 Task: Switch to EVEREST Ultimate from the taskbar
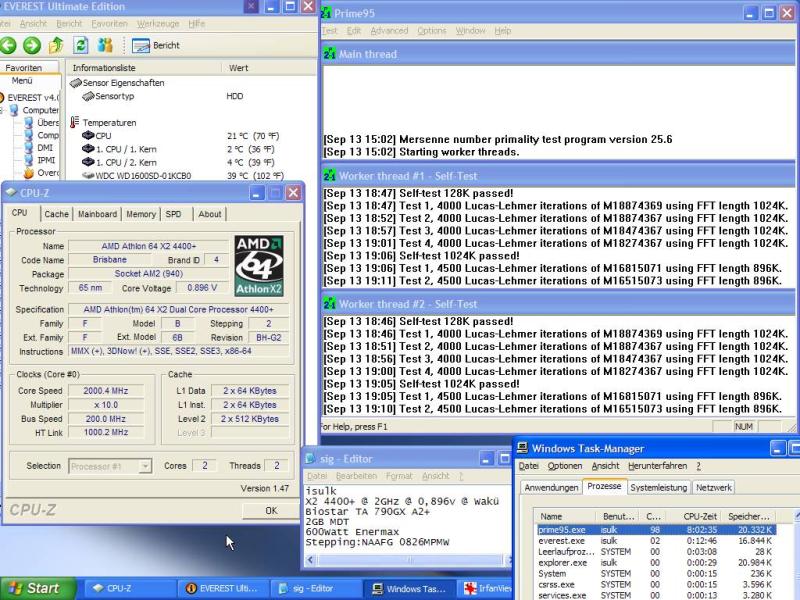point(224,589)
